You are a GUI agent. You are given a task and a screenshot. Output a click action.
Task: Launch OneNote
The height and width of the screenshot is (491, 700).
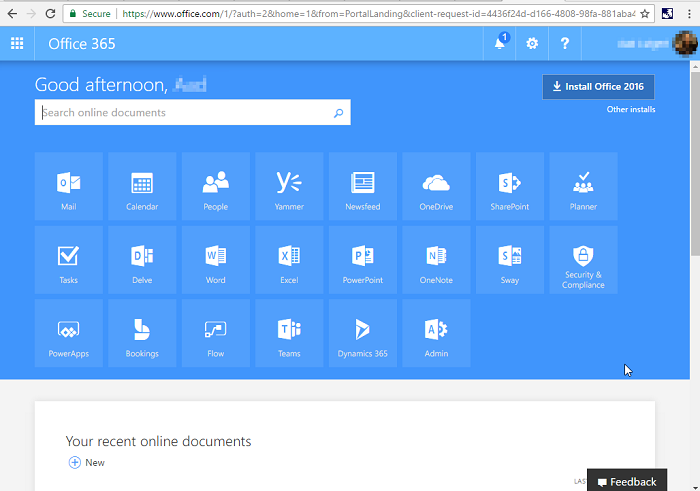click(436, 260)
